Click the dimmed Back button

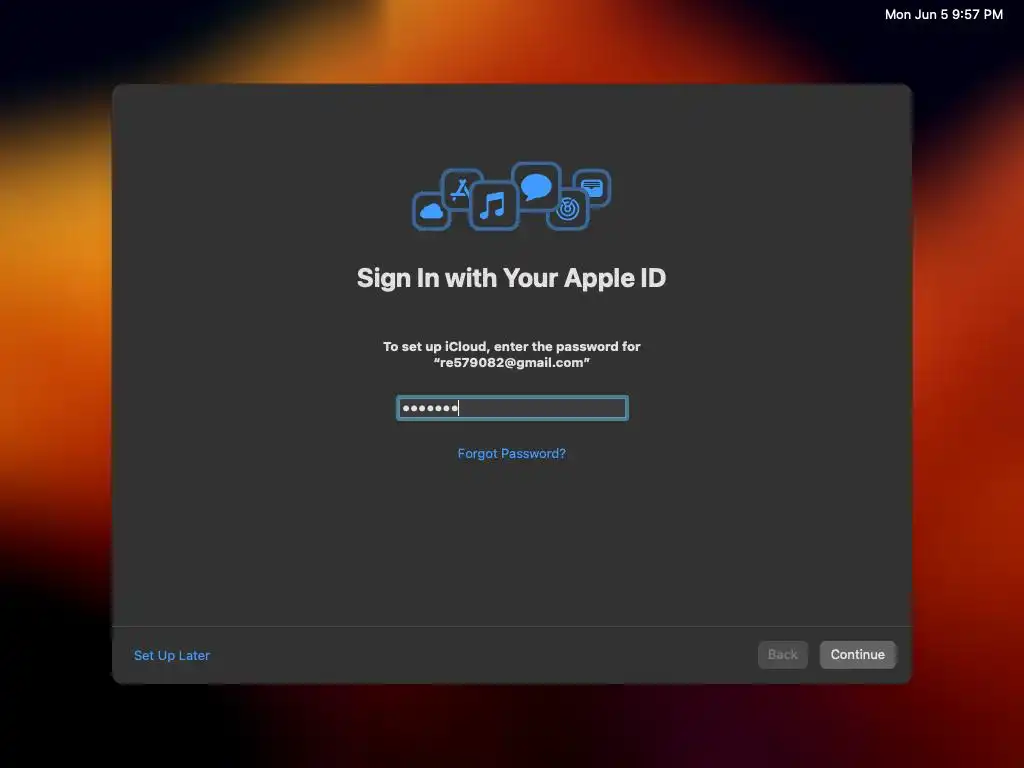[x=782, y=654]
